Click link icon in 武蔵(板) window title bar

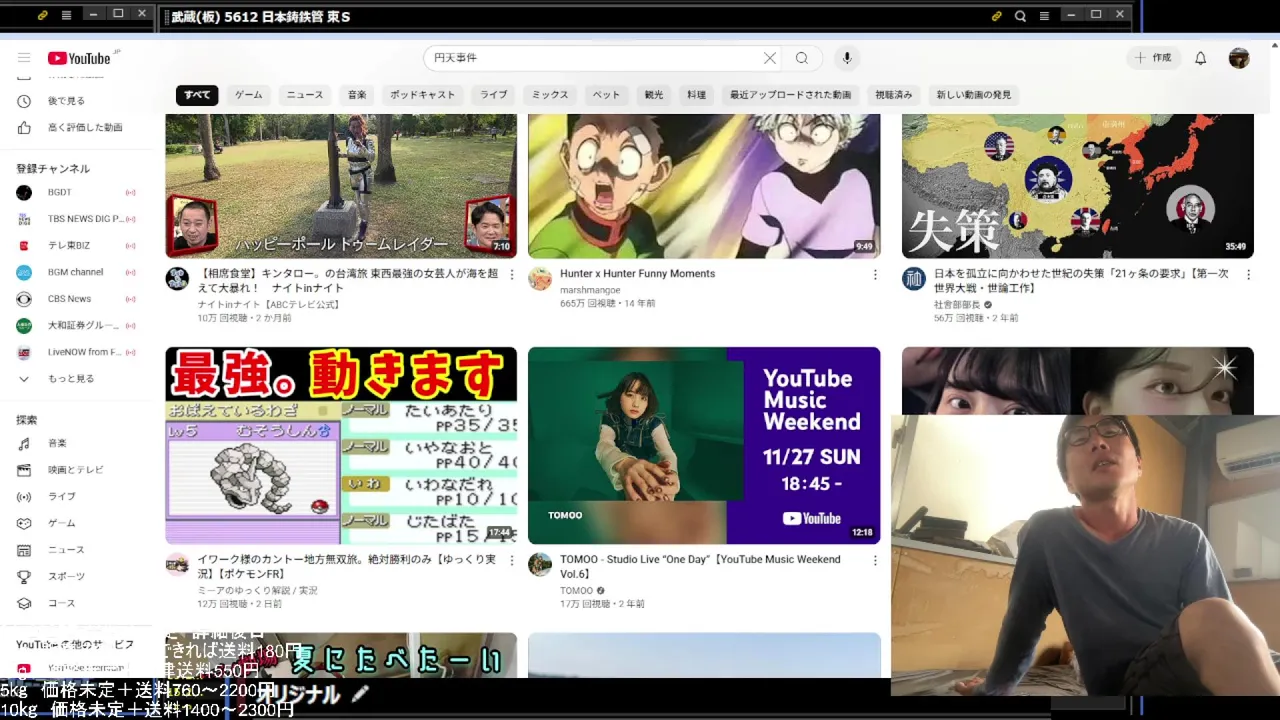pyautogui.click(x=996, y=15)
